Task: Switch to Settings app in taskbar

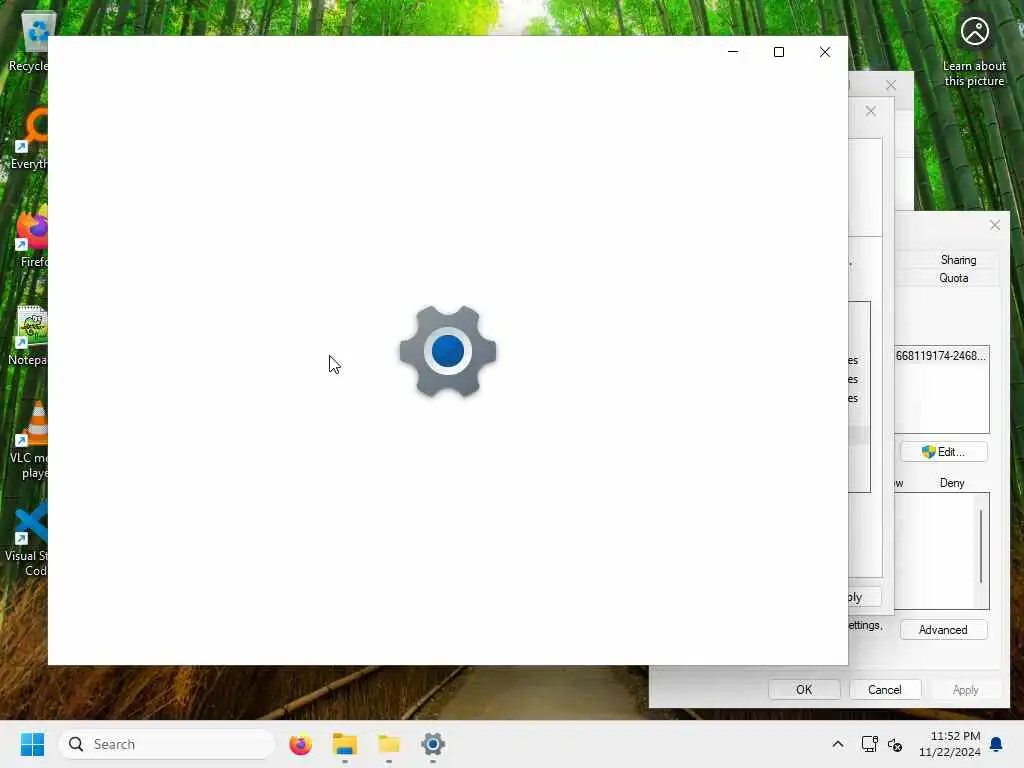Action: tap(432, 744)
